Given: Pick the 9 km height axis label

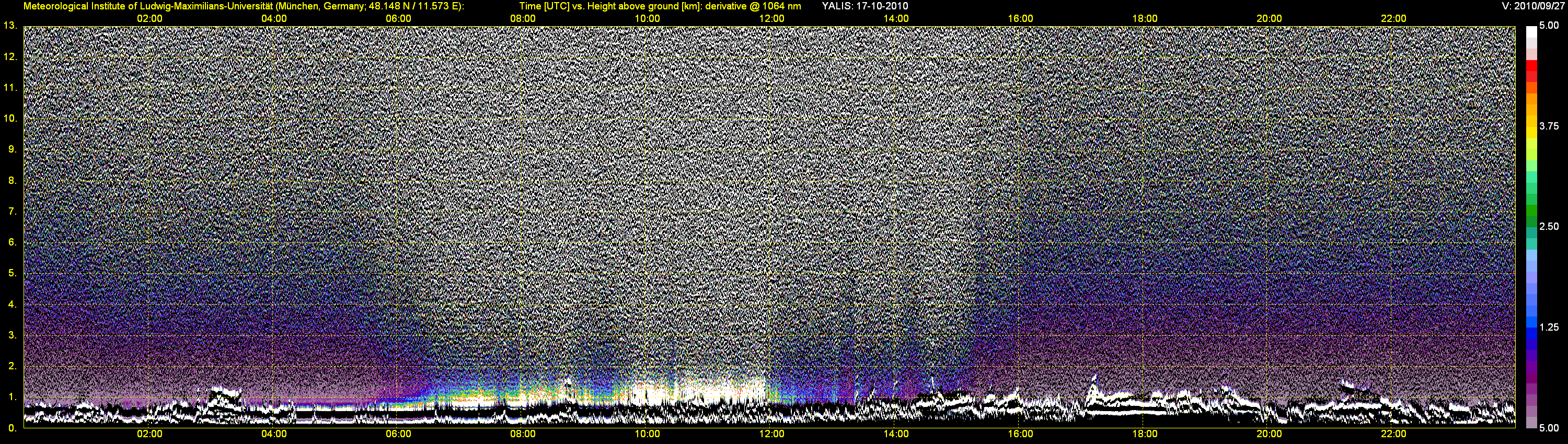Looking at the screenshot, I should click(x=12, y=149).
